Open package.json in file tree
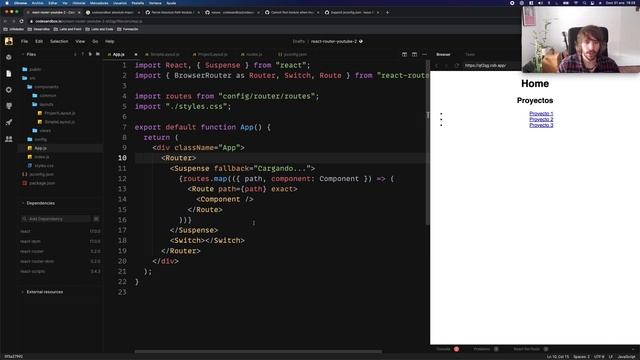The image size is (640, 360). [38, 183]
